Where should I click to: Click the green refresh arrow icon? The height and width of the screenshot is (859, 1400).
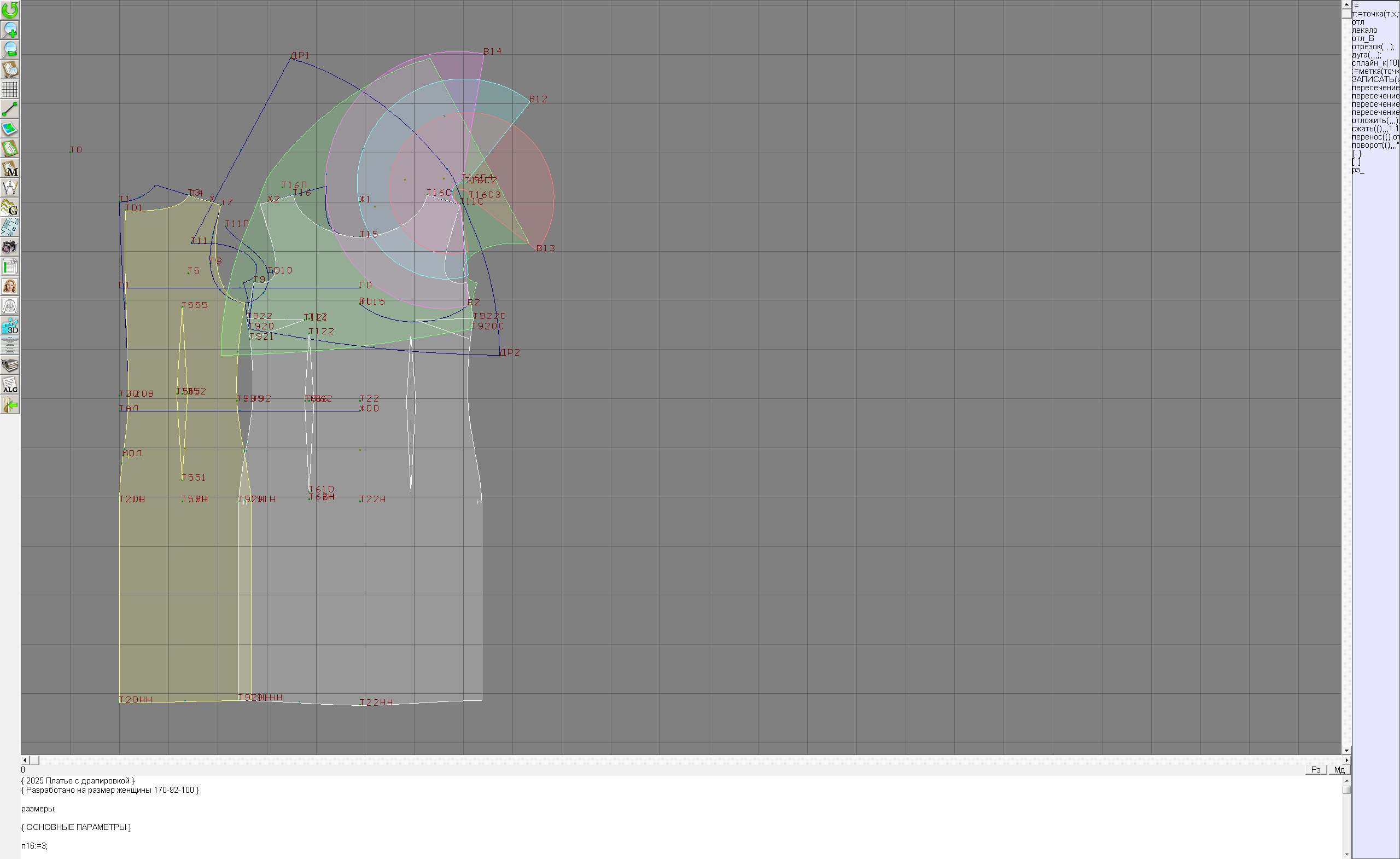tap(10, 10)
